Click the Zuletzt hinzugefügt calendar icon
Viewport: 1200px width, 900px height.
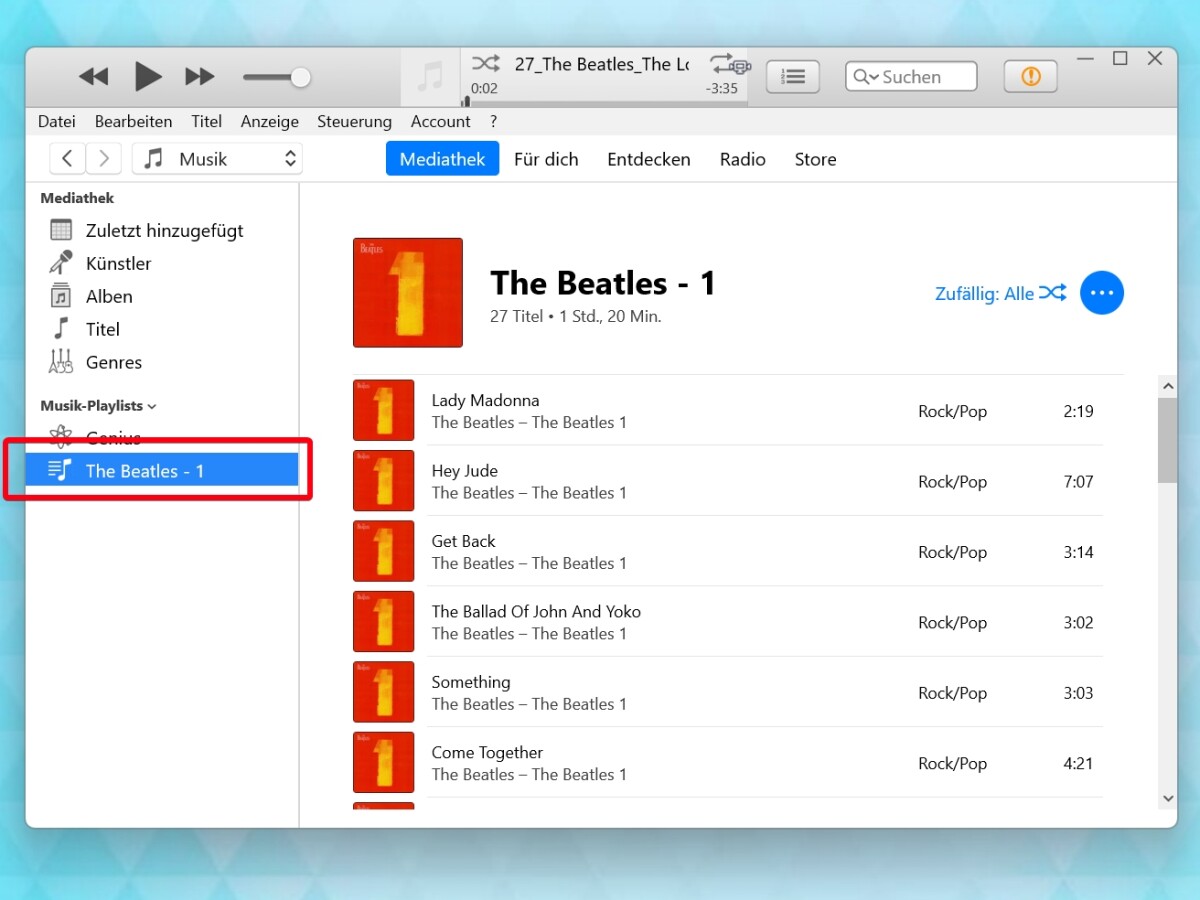click(61, 230)
